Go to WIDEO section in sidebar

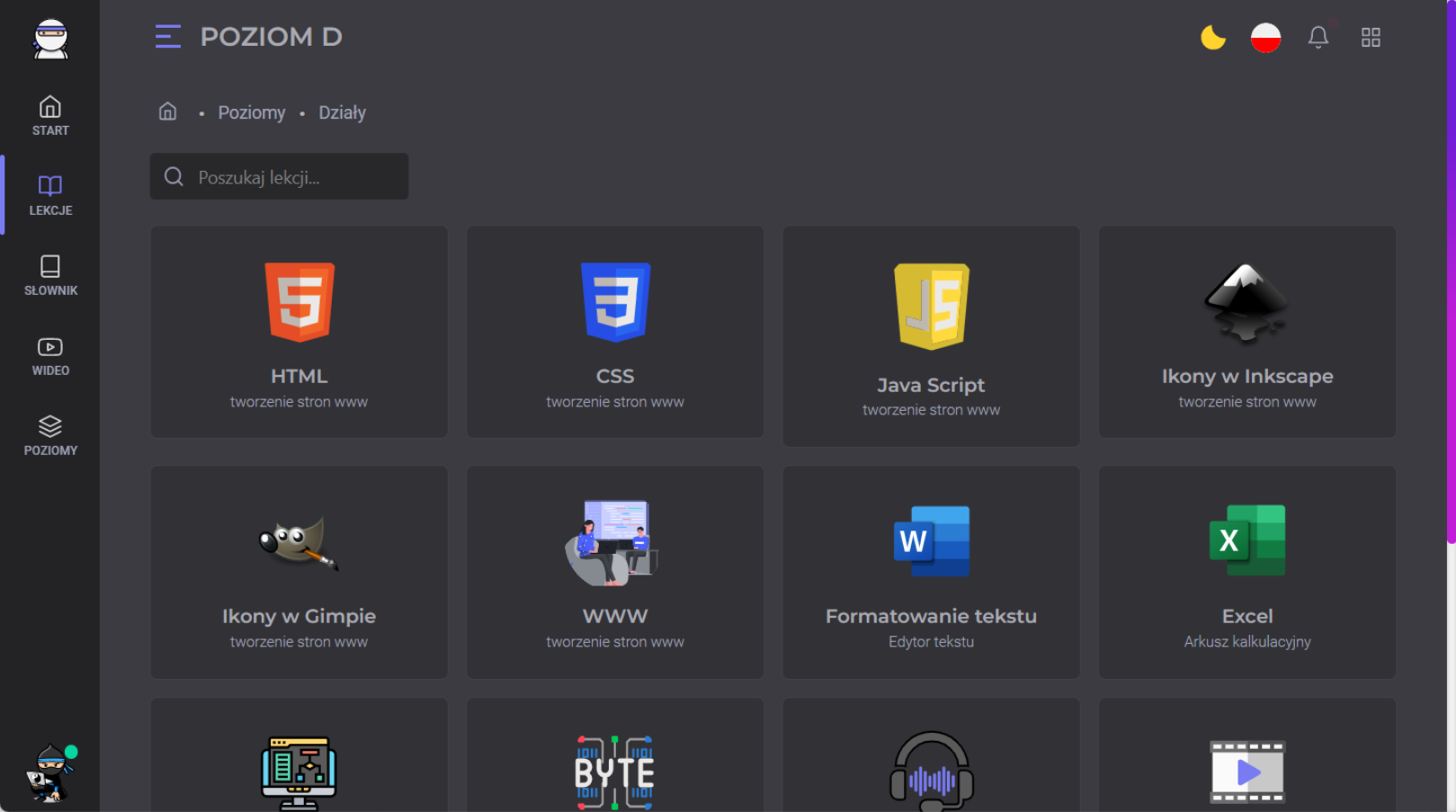[x=50, y=356]
